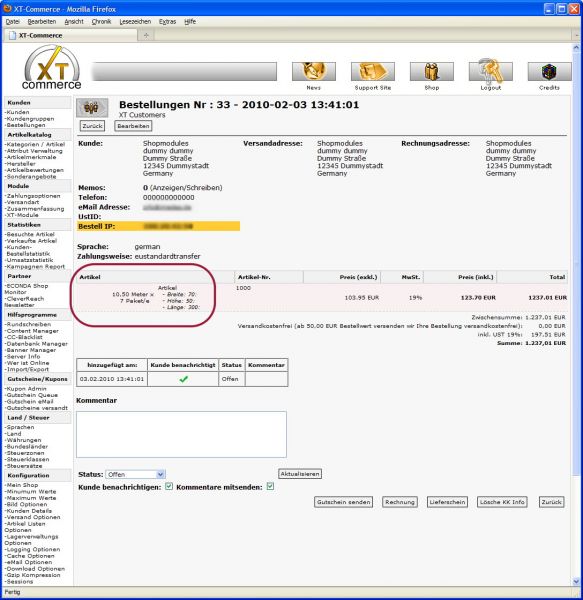Select the XT-Commerce browser tab

70,35
